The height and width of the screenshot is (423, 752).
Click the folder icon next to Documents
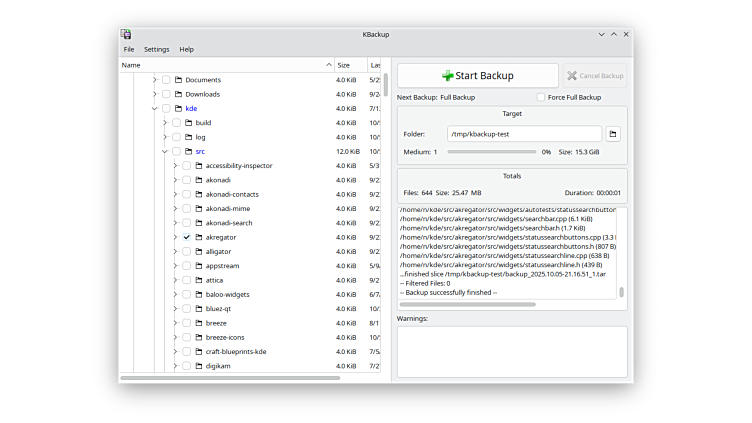179,80
